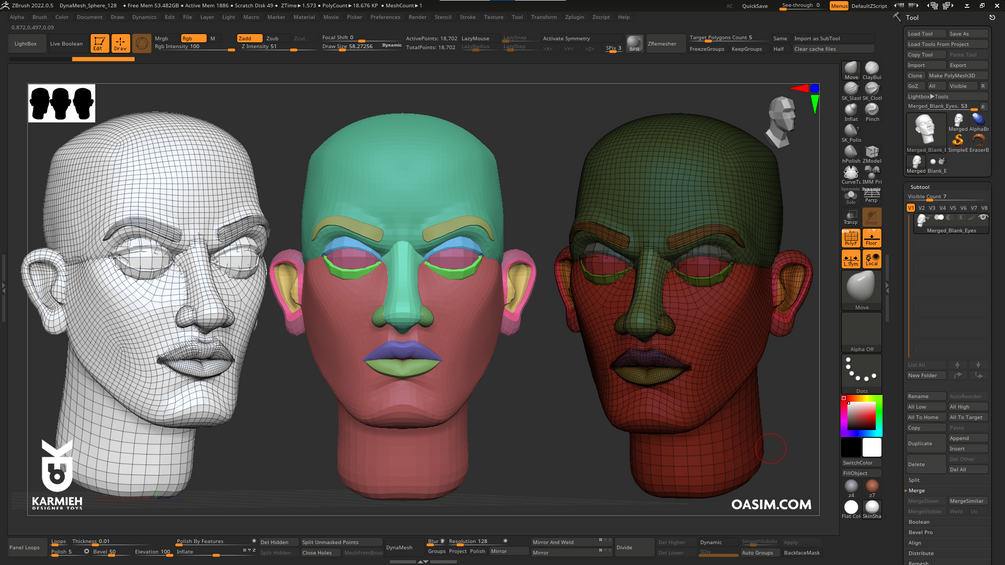Open the current Move brush thumbnail
Screen dimensions: 1005x565
[861, 290]
